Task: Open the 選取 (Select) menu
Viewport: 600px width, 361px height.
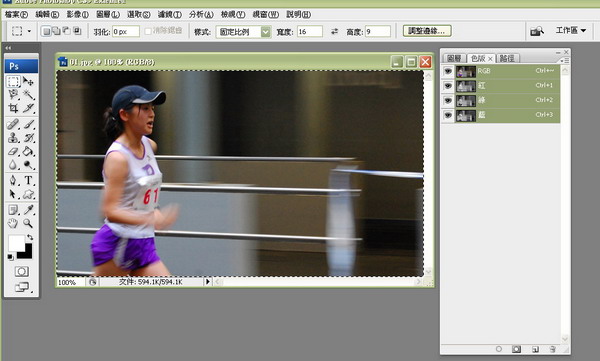Action: coord(139,15)
